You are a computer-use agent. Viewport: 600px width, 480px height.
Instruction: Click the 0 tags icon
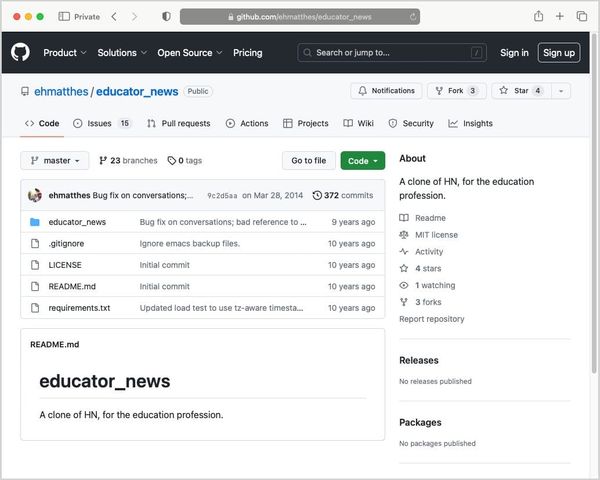tap(172, 160)
